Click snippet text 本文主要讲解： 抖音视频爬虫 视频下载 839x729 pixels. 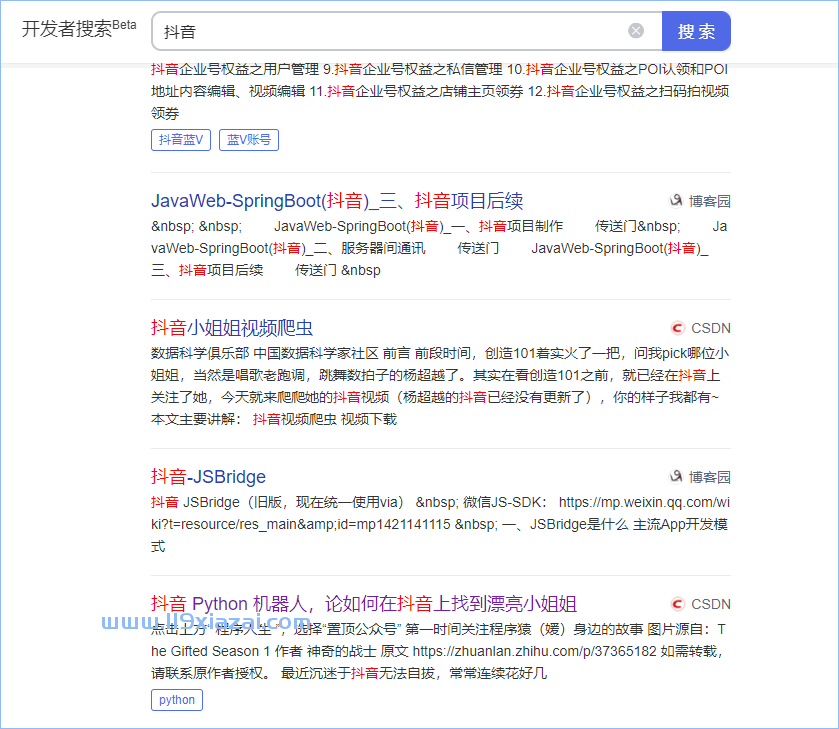[x=274, y=419]
